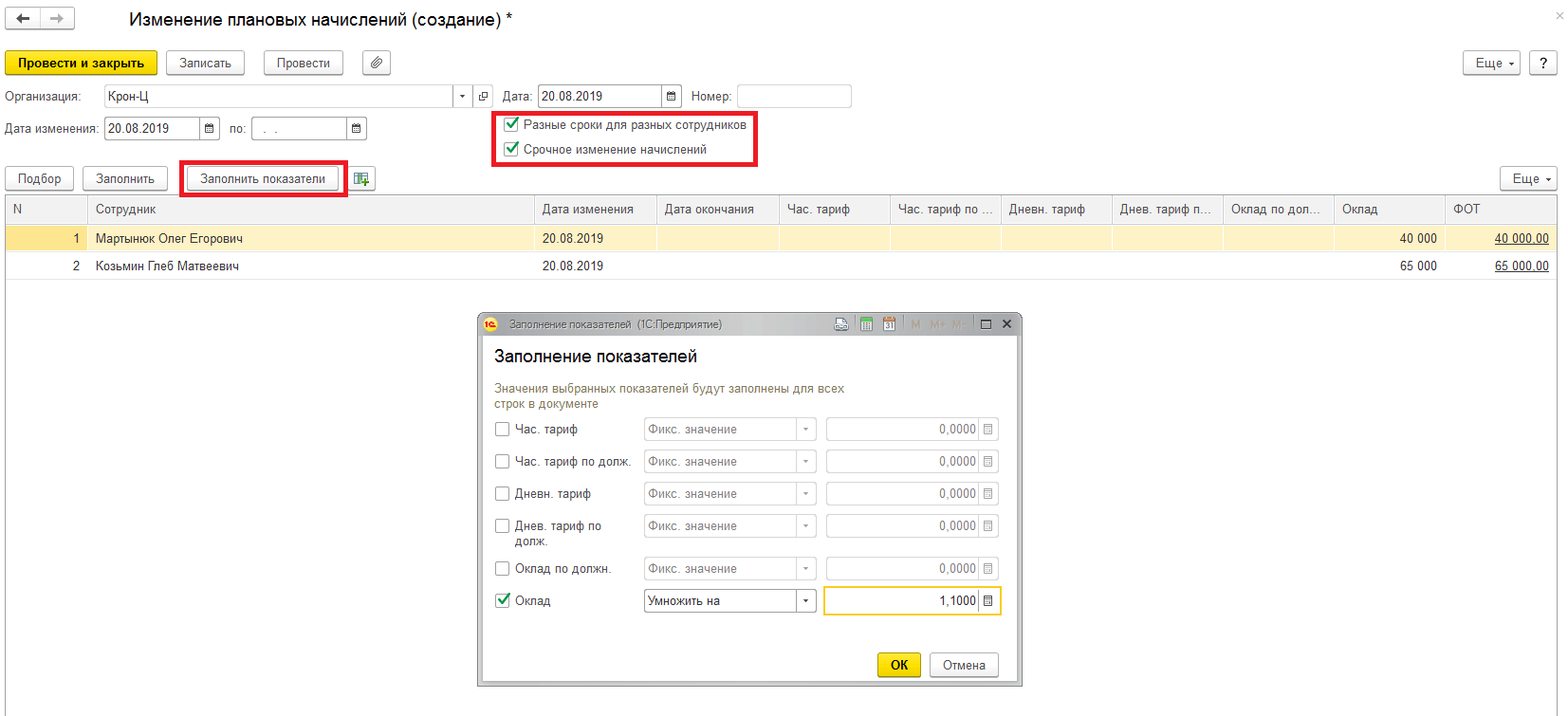Screen dimensions: 1568x716
Task: Click the add-columns table icon beside Заполнить показатели
Action: pos(361,178)
